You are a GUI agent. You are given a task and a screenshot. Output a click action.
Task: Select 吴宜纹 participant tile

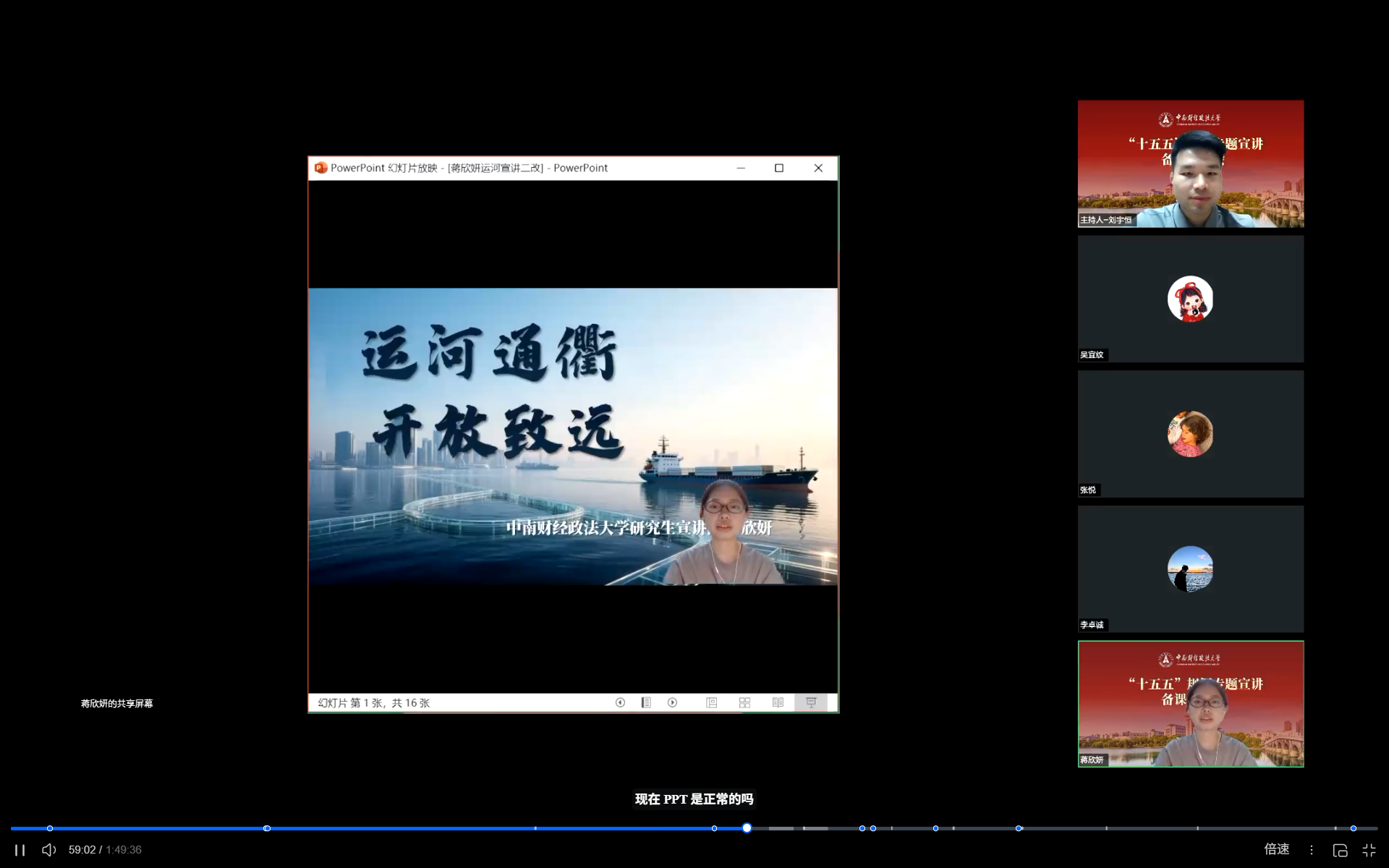pos(1190,299)
